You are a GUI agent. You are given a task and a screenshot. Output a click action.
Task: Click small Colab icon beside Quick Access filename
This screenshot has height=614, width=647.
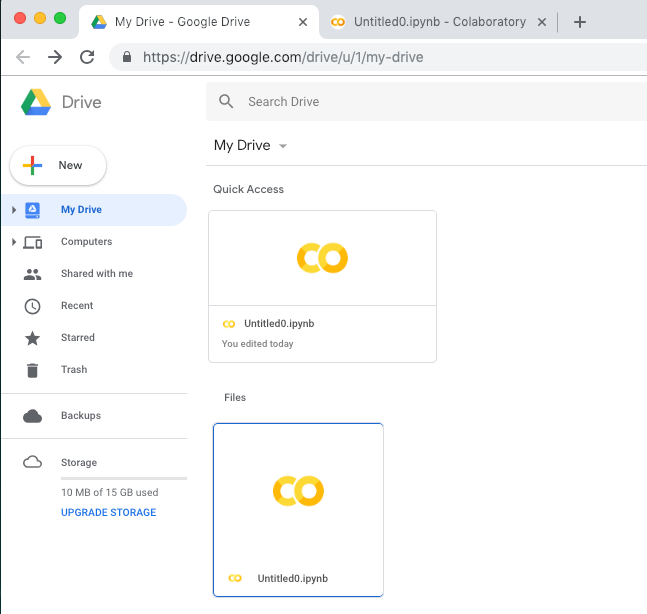point(229,324)
